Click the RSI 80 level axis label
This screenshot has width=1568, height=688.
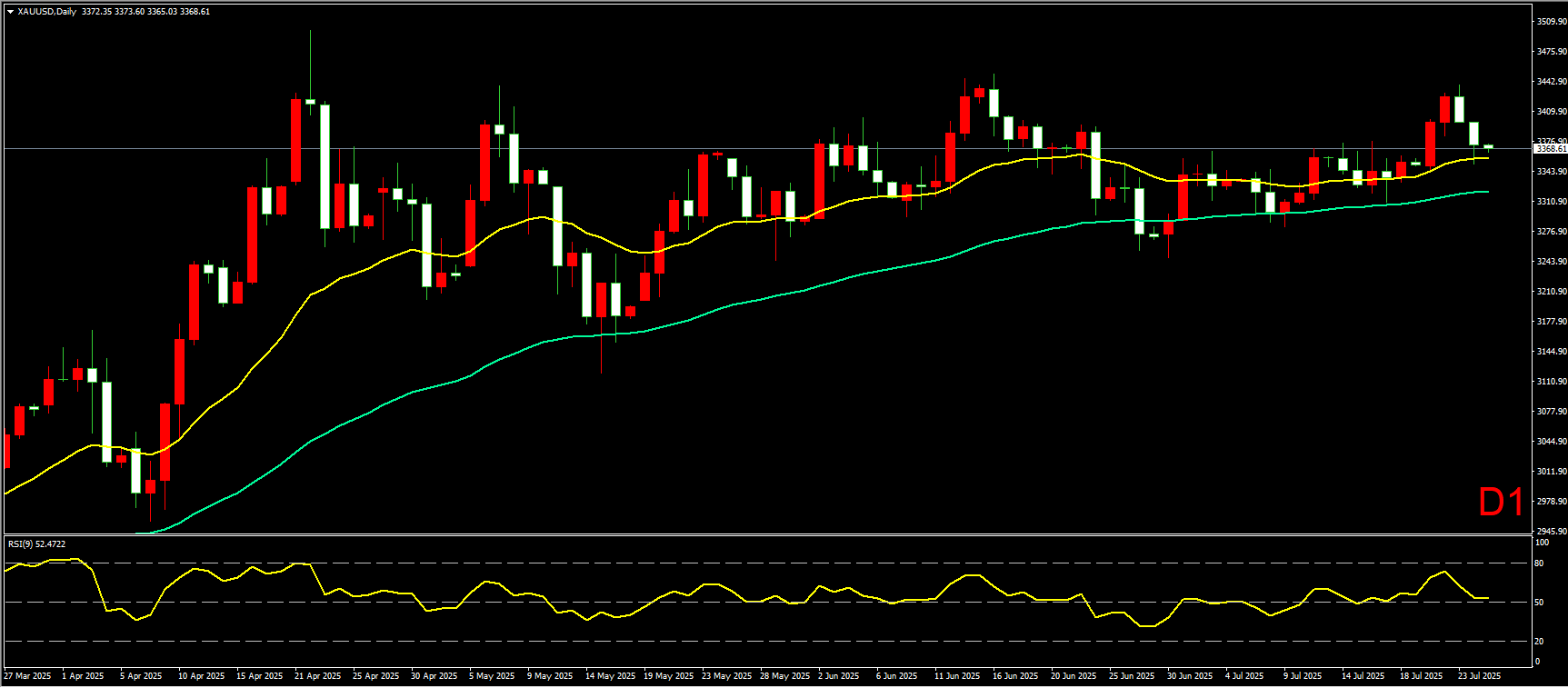point(1539,563)
